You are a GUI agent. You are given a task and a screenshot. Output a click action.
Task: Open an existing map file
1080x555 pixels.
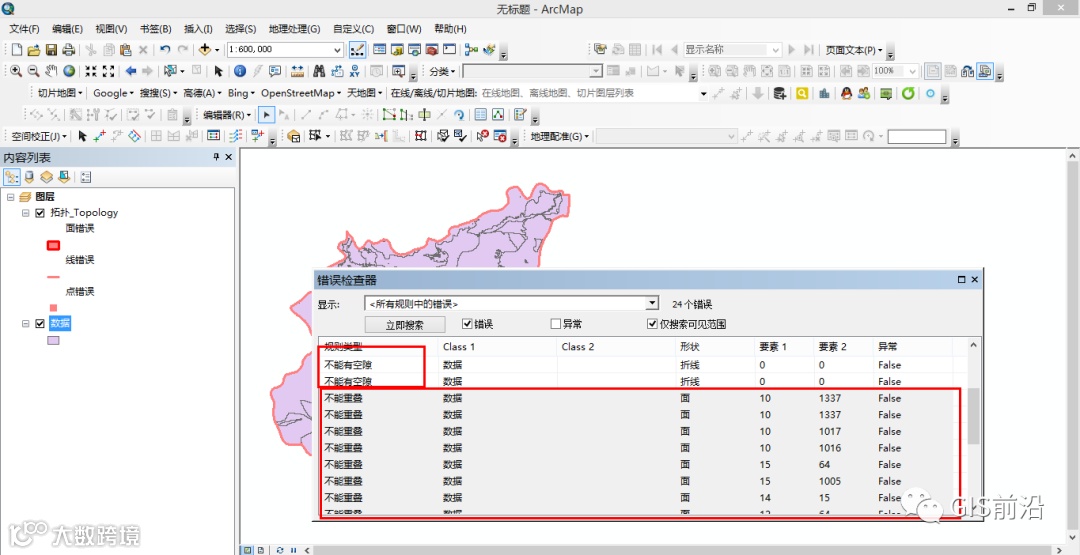coord(34,50)
